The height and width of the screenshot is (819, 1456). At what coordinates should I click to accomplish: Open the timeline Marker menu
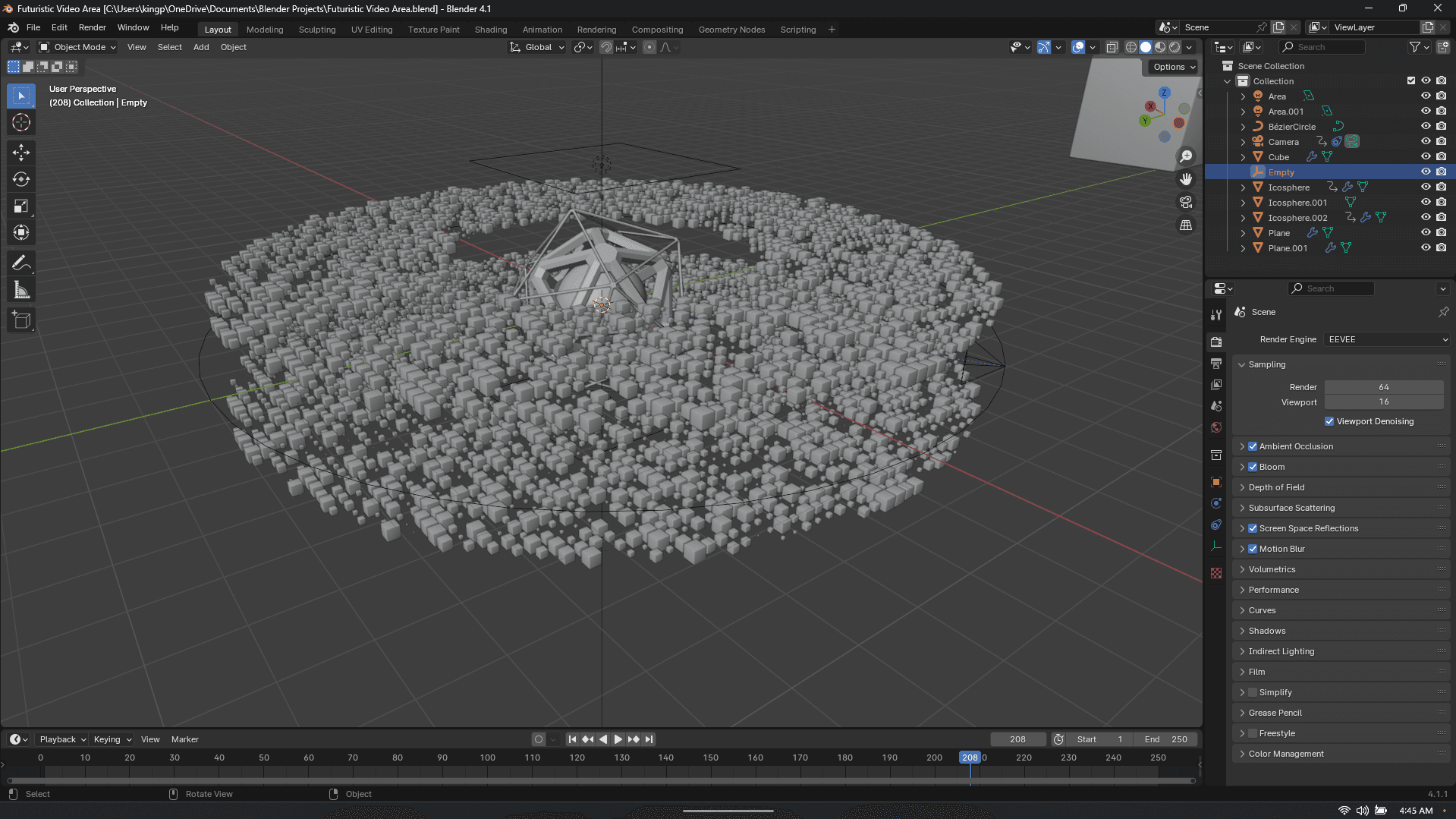click(185, 740)
